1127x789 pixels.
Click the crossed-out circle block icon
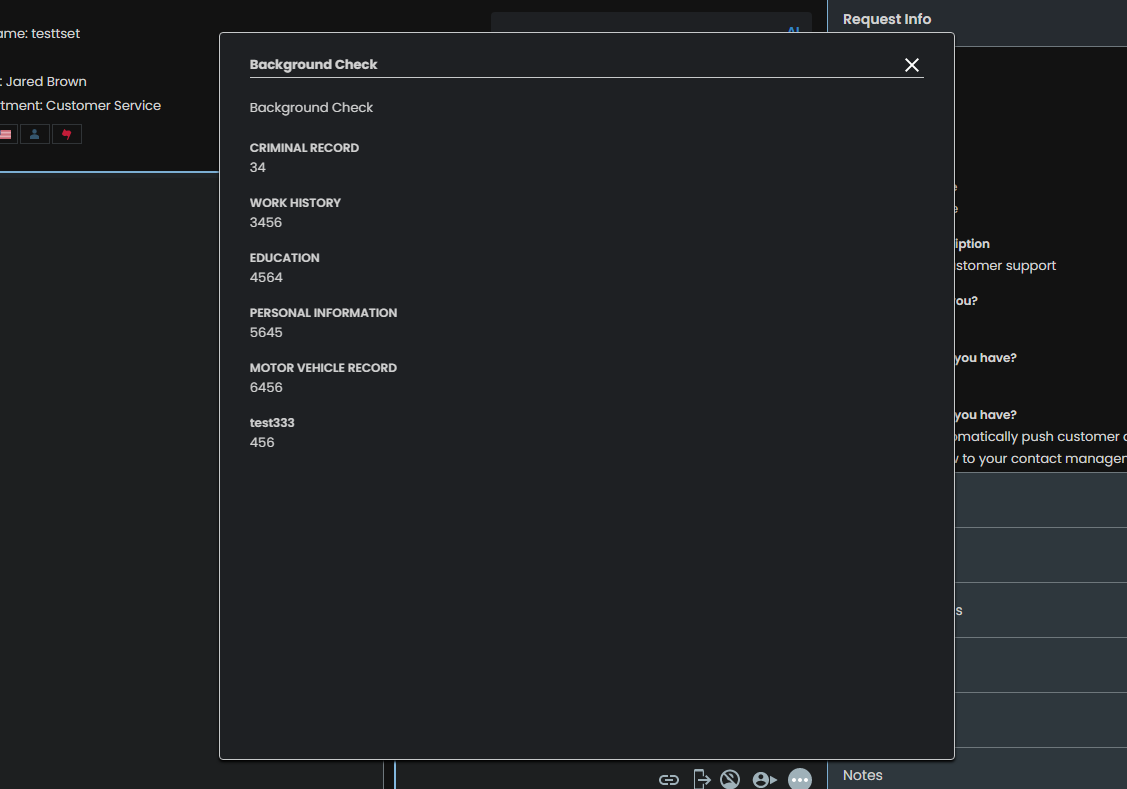(730, 779)
